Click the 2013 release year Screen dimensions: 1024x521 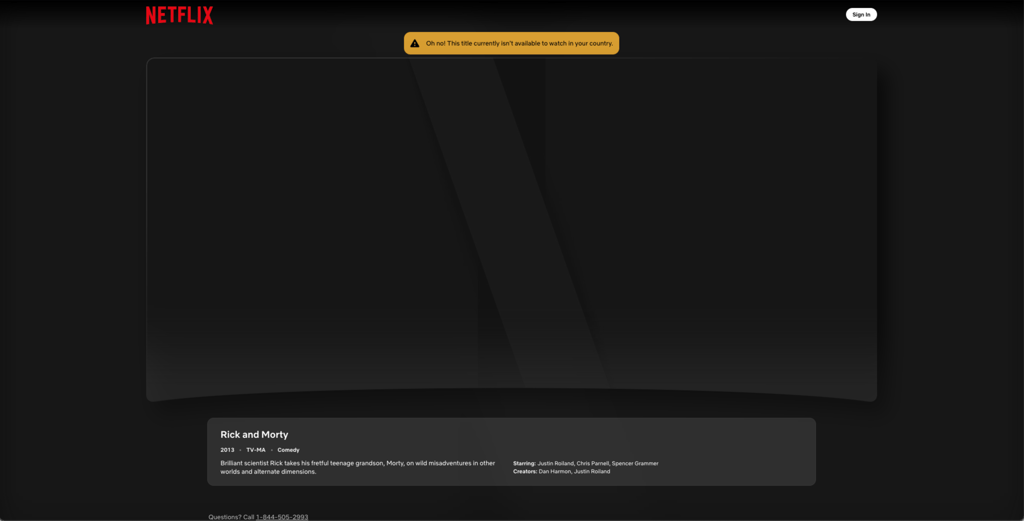227,450
